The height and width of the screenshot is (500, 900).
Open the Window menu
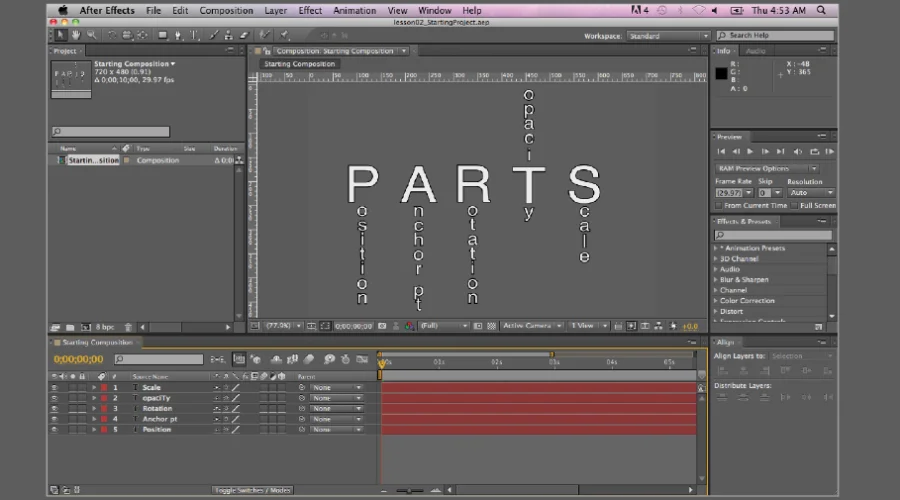point(435,10)
